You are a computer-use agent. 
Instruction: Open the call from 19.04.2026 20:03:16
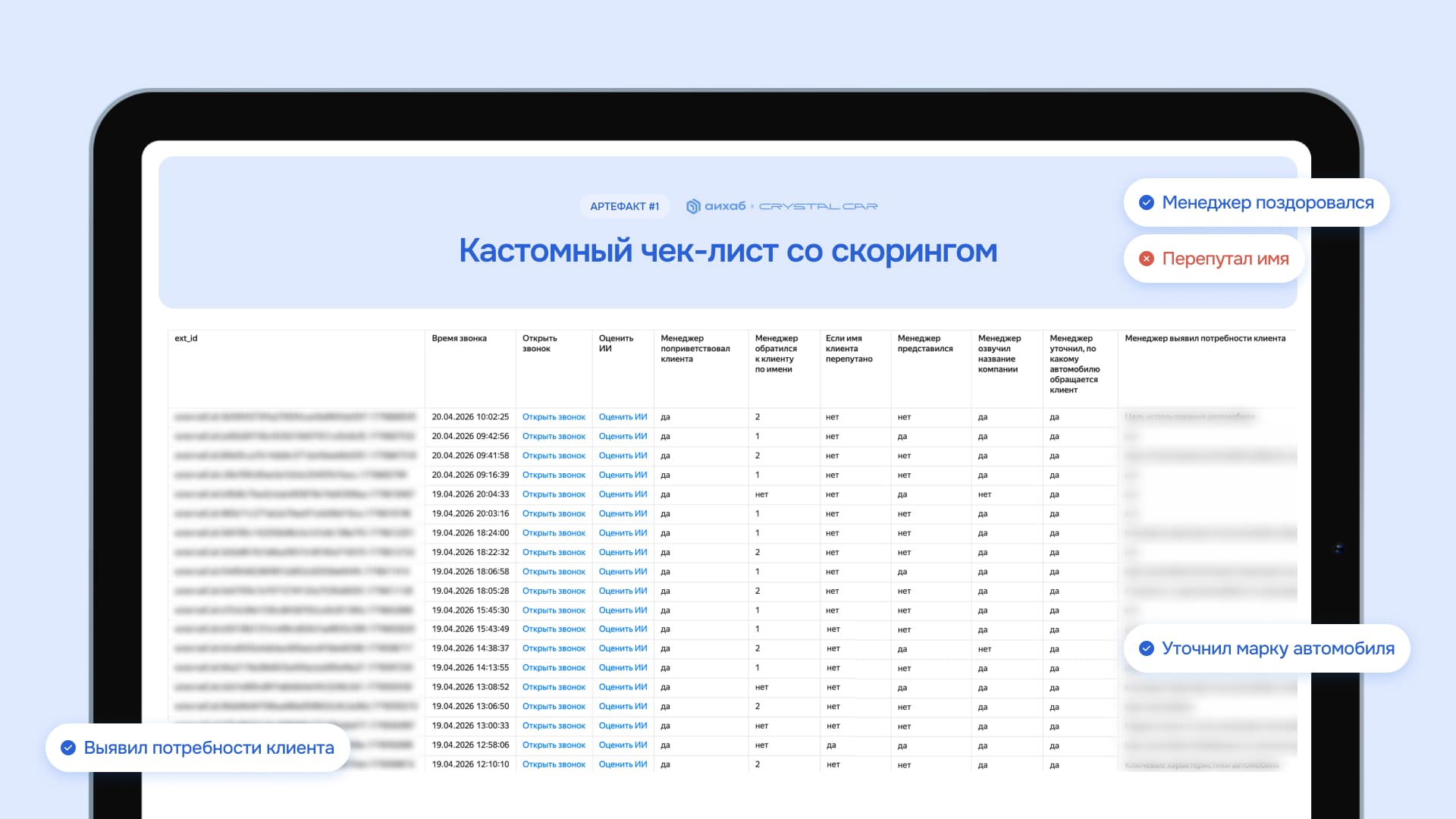tap(554, 513)
